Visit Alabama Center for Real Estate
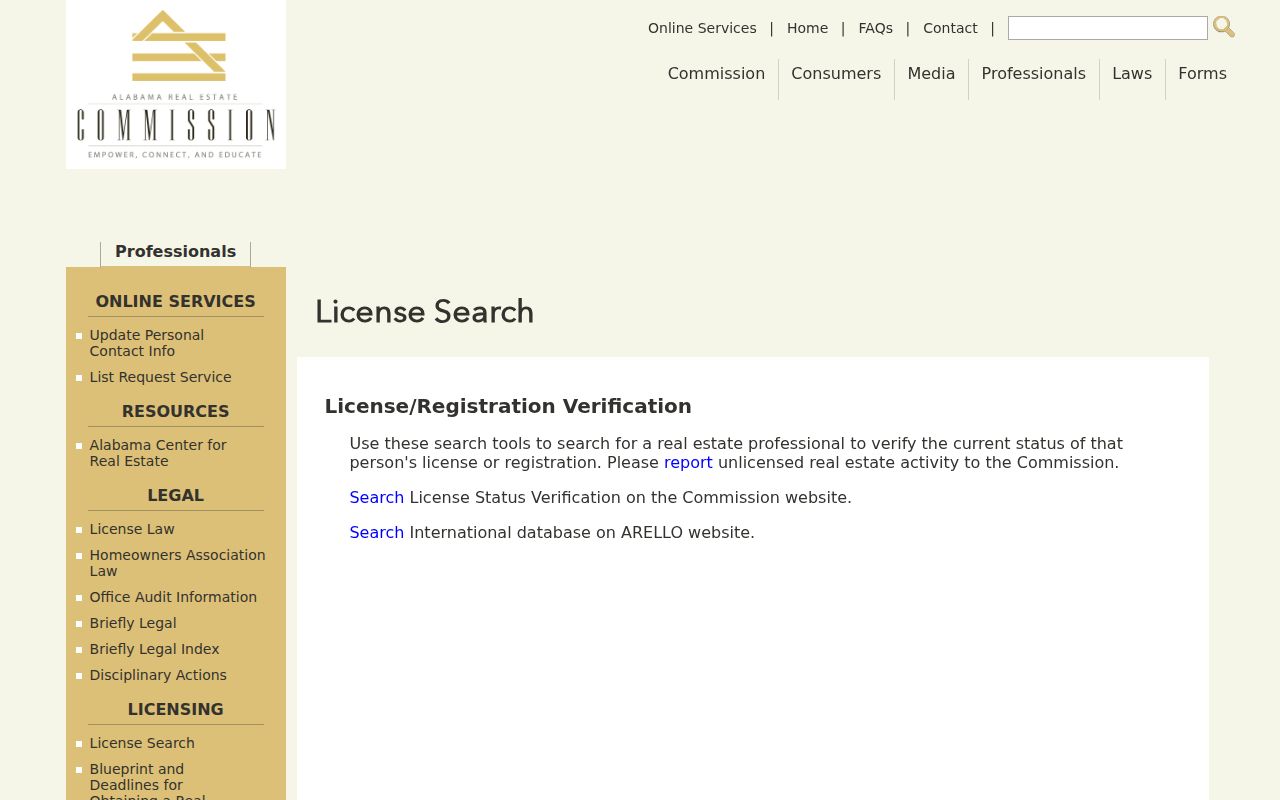This screenshot has width=1280, height=800. point(158,453)
